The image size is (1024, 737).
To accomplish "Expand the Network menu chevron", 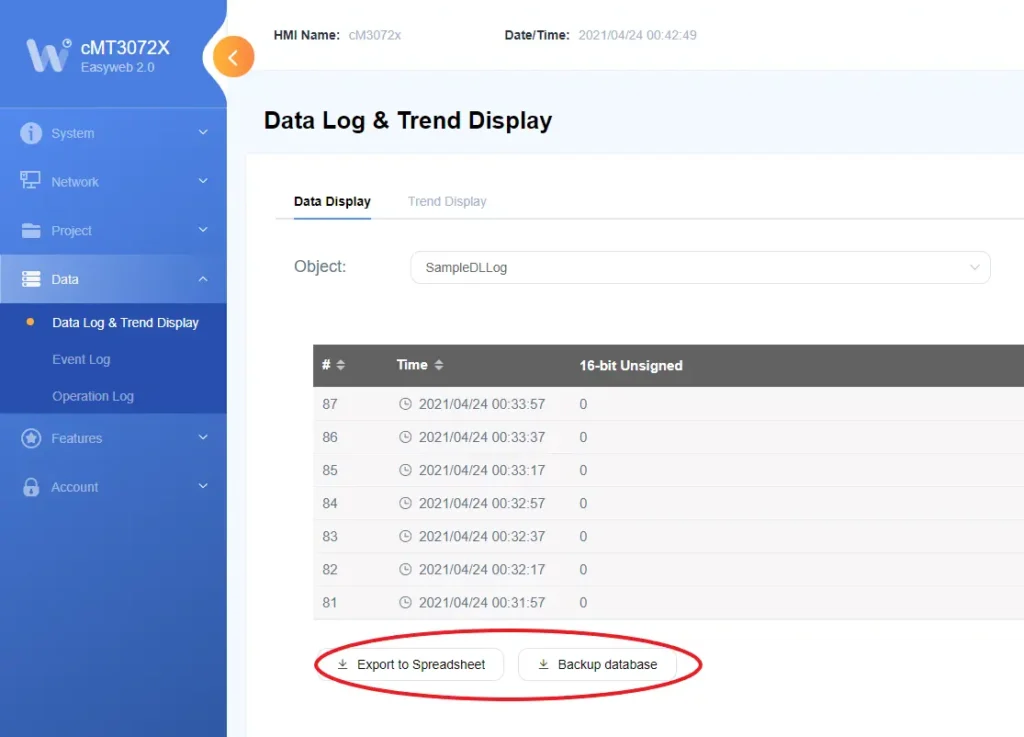I will 203,181.
